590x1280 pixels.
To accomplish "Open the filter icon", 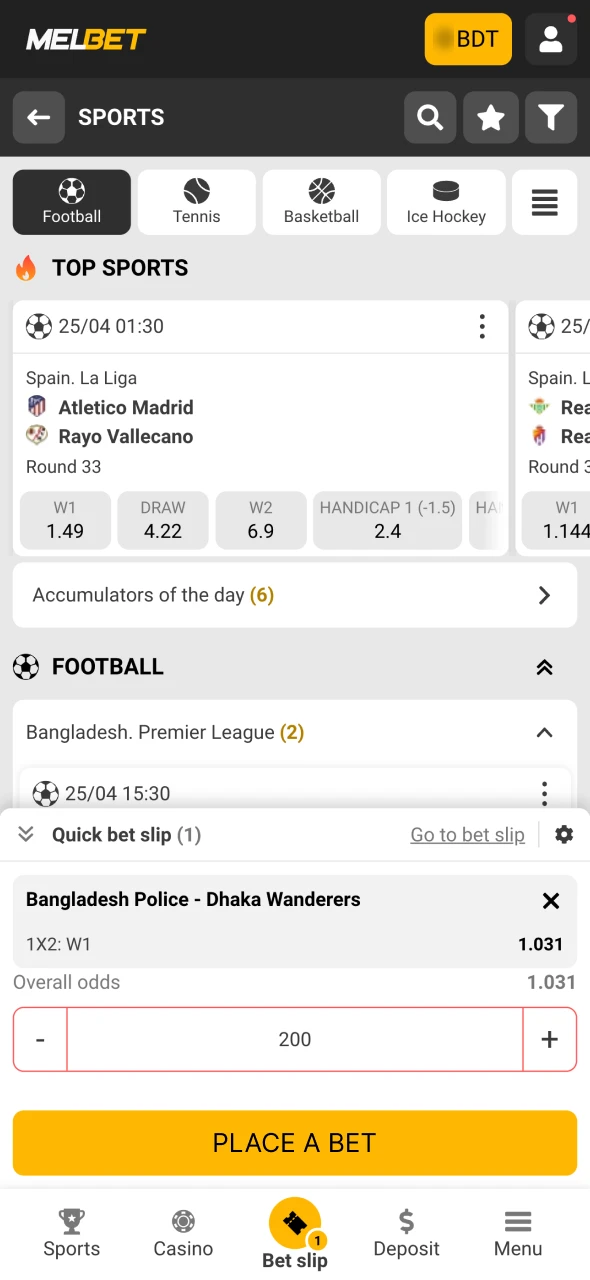I will point(551,117).
